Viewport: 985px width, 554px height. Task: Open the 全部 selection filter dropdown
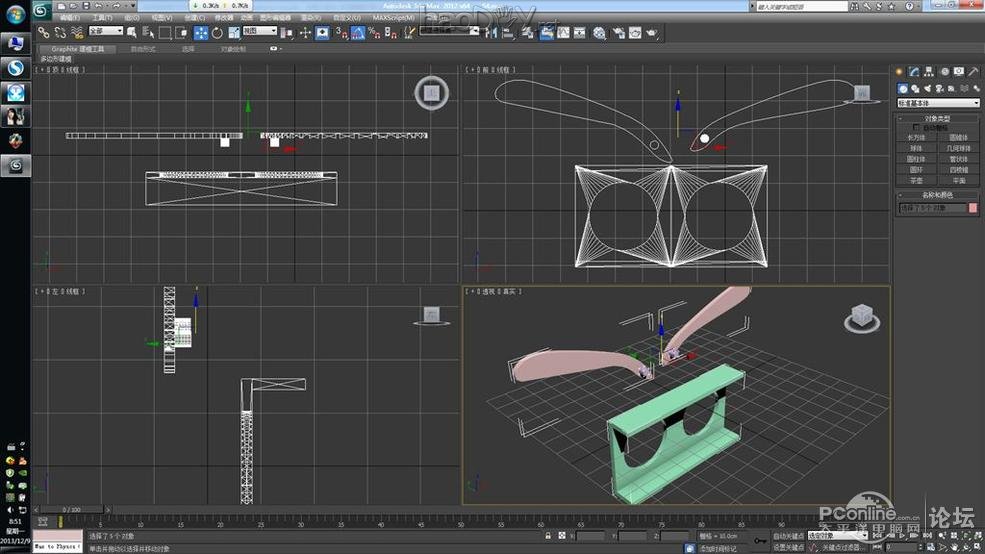point(105,32)
